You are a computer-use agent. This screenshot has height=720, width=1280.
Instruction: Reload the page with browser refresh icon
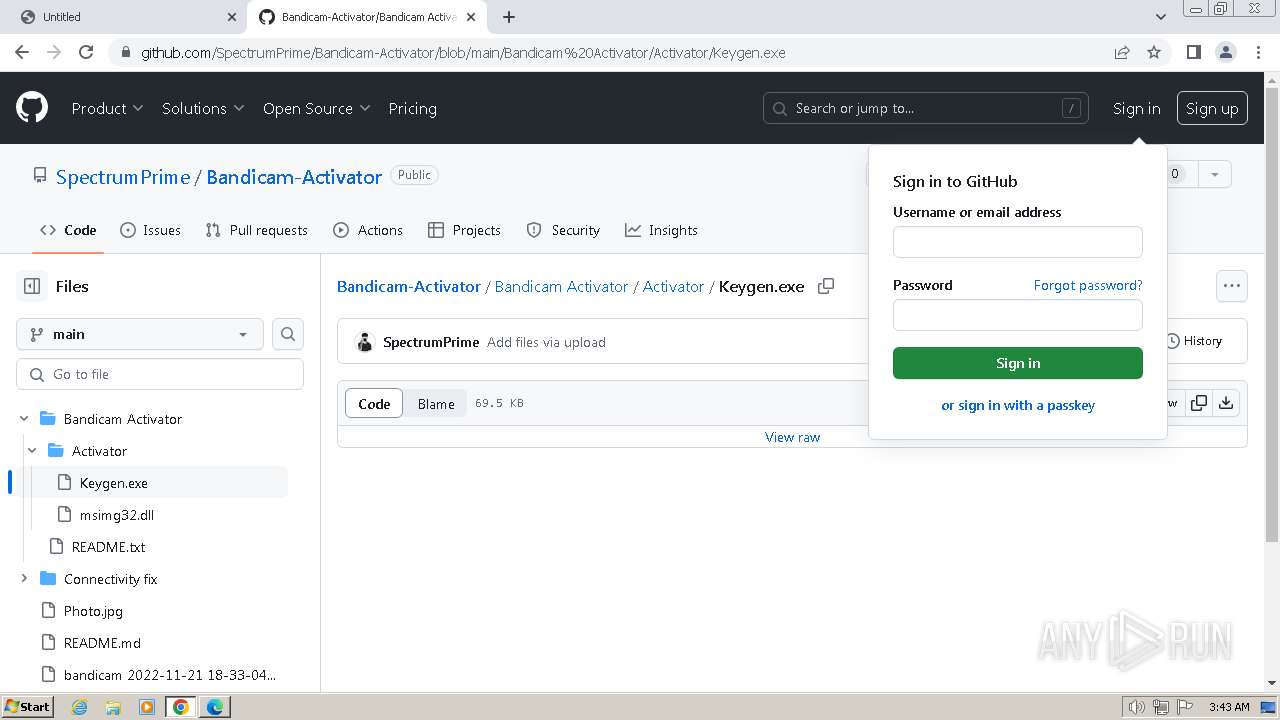(86, 52)
